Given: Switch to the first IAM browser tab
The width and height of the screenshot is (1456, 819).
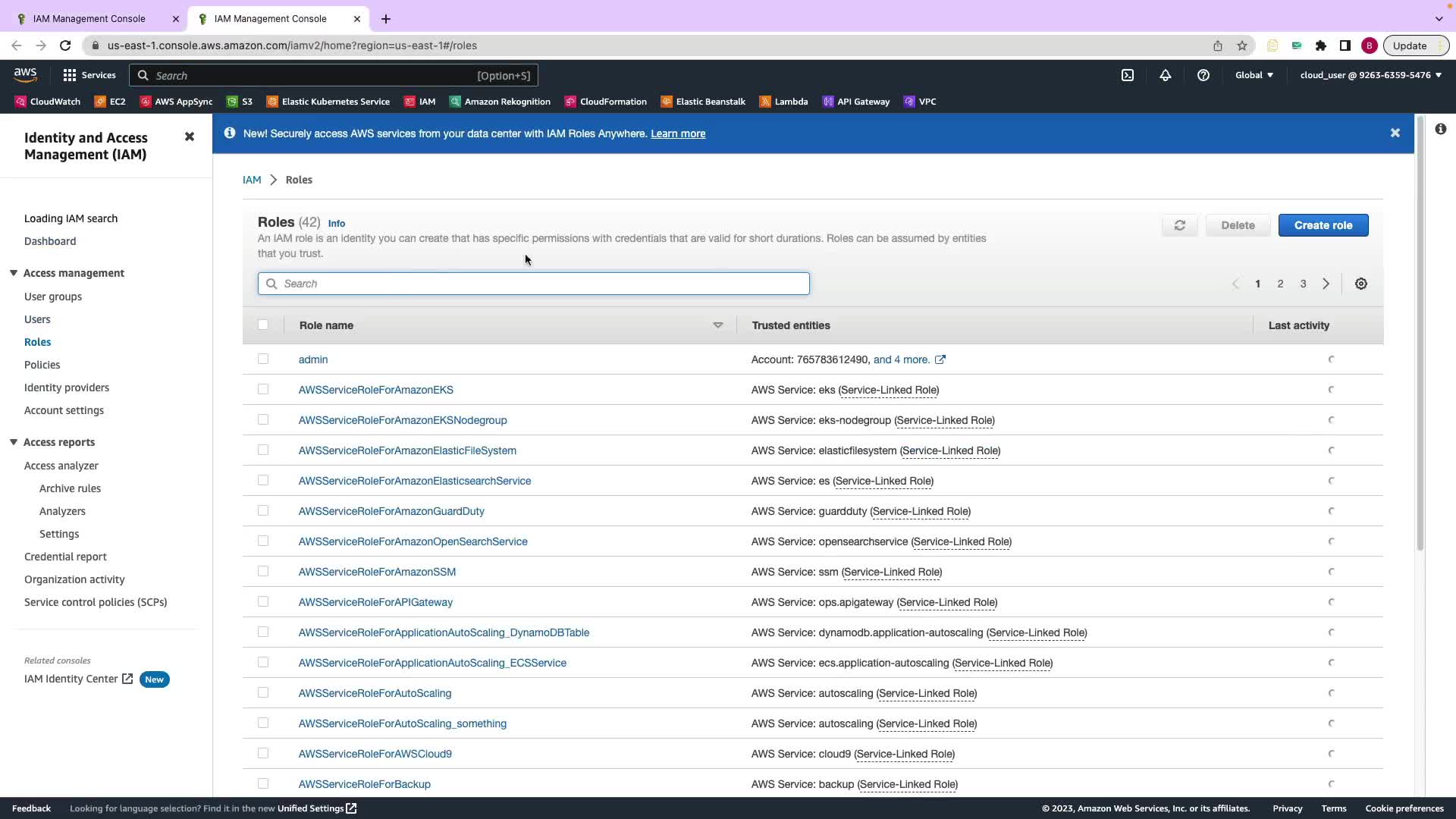Looking at the screenshot, I should [x=89, y=18].
